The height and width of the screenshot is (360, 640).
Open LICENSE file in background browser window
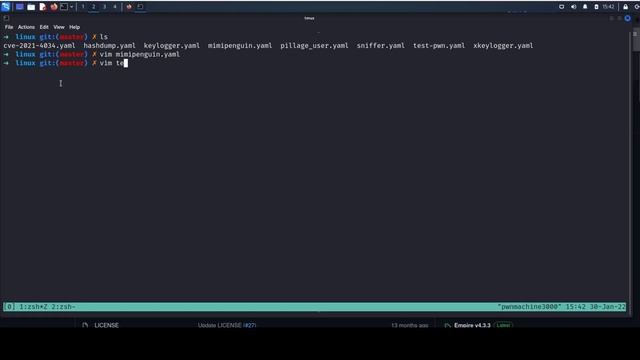pyautogui.click(x=107, y=325)
